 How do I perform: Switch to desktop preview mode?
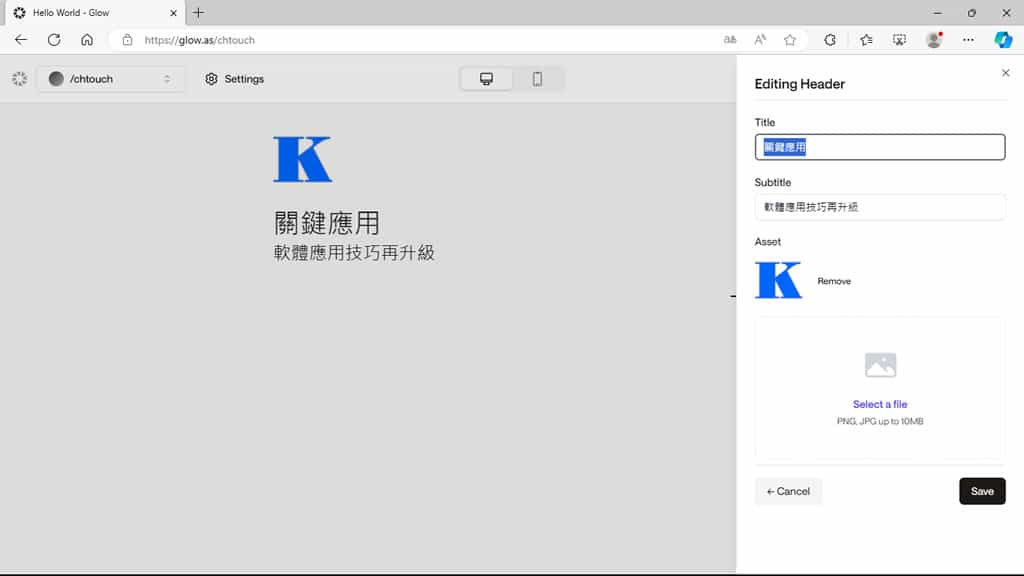486,79
